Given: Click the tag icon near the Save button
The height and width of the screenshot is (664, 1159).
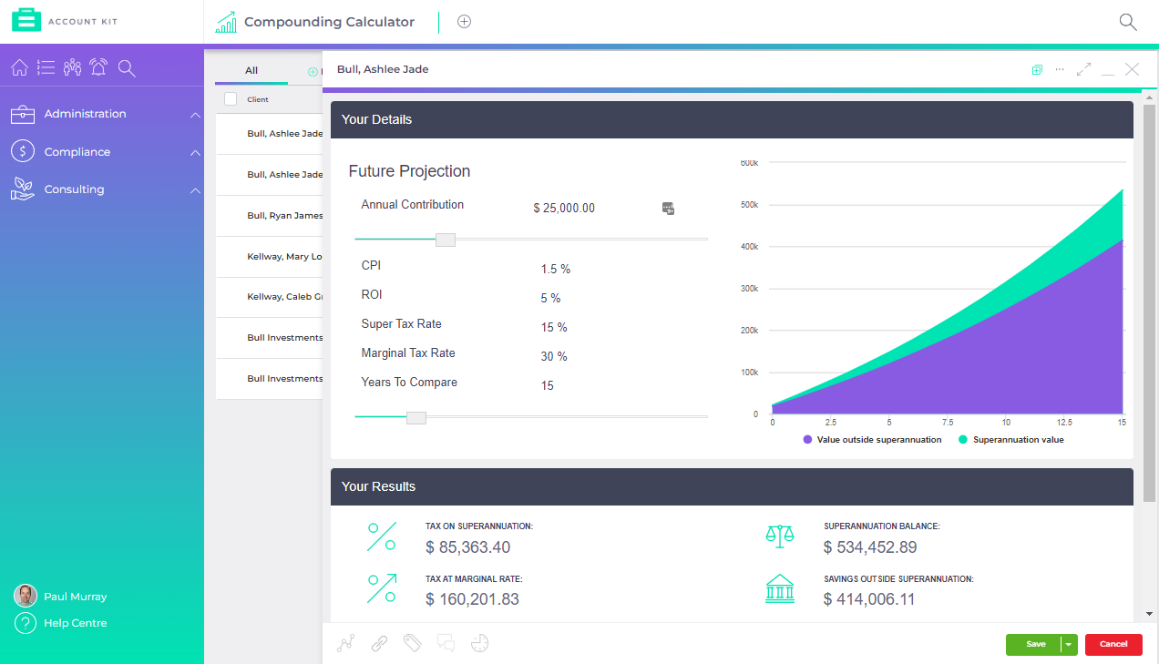Looking at the screenshot, I should click(x=413, y=643).
